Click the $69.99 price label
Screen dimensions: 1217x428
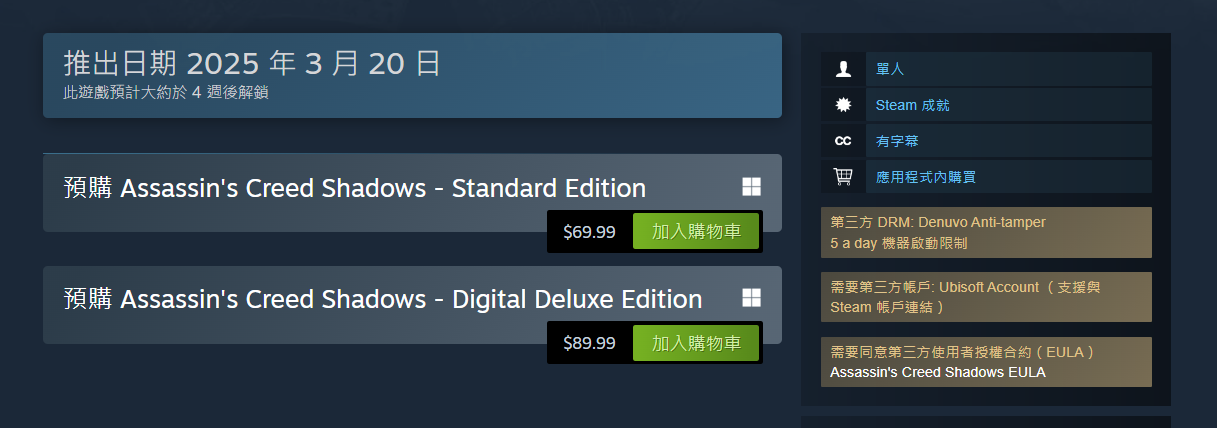589,232
